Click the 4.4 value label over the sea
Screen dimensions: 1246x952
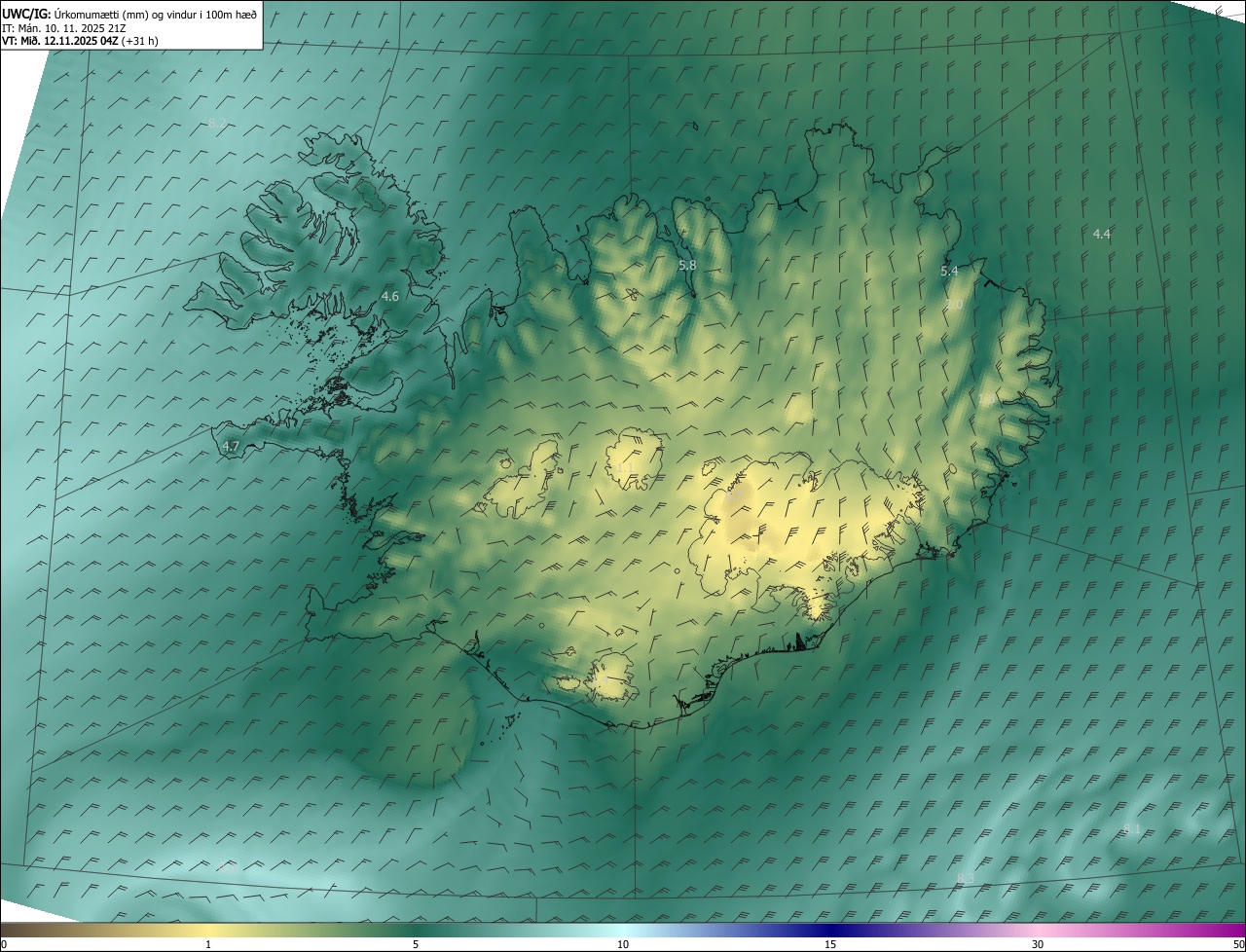coord(1101,234)
